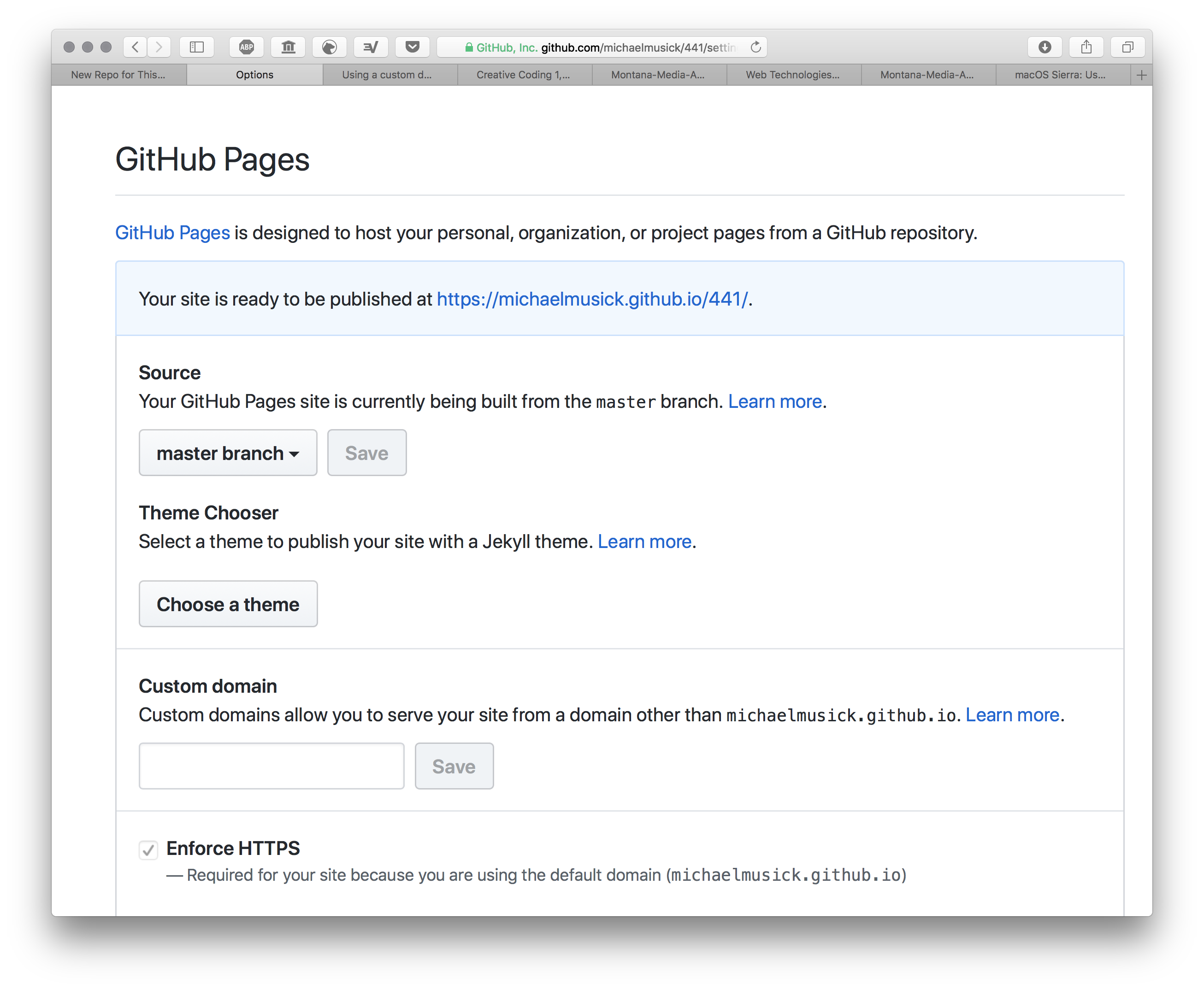Click the red close window button
The image size is (1204, 990).
(69, 47)
